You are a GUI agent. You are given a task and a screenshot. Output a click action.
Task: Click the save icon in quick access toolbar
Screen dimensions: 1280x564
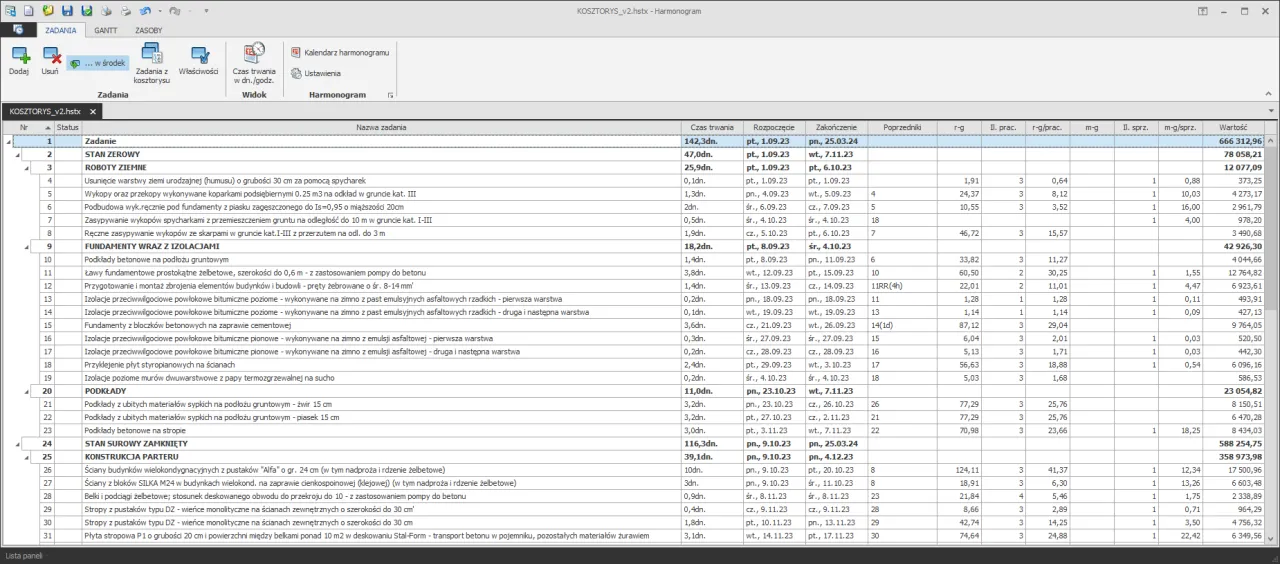pyautogui.click(x=67, y=10)
